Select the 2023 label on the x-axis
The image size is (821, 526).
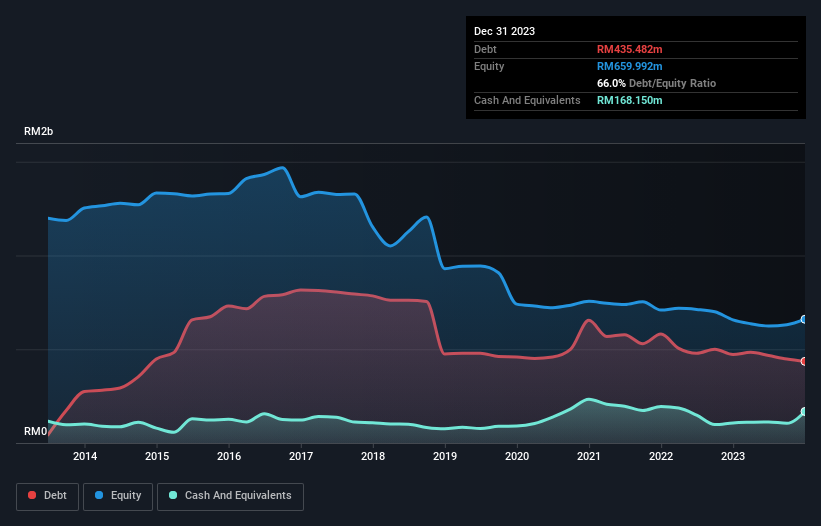tap(733, 457)
